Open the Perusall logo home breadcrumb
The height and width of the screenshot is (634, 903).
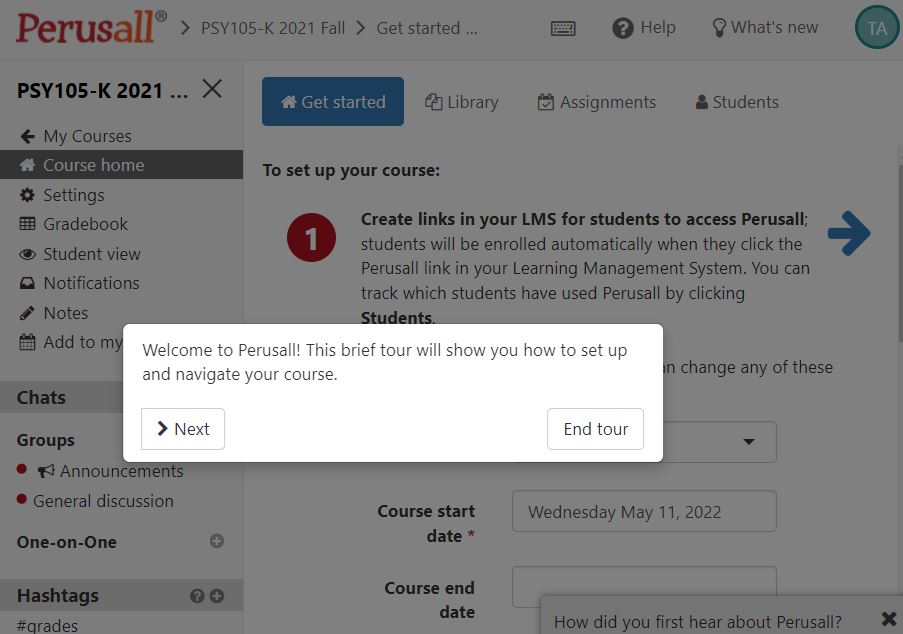click(92, 27)
